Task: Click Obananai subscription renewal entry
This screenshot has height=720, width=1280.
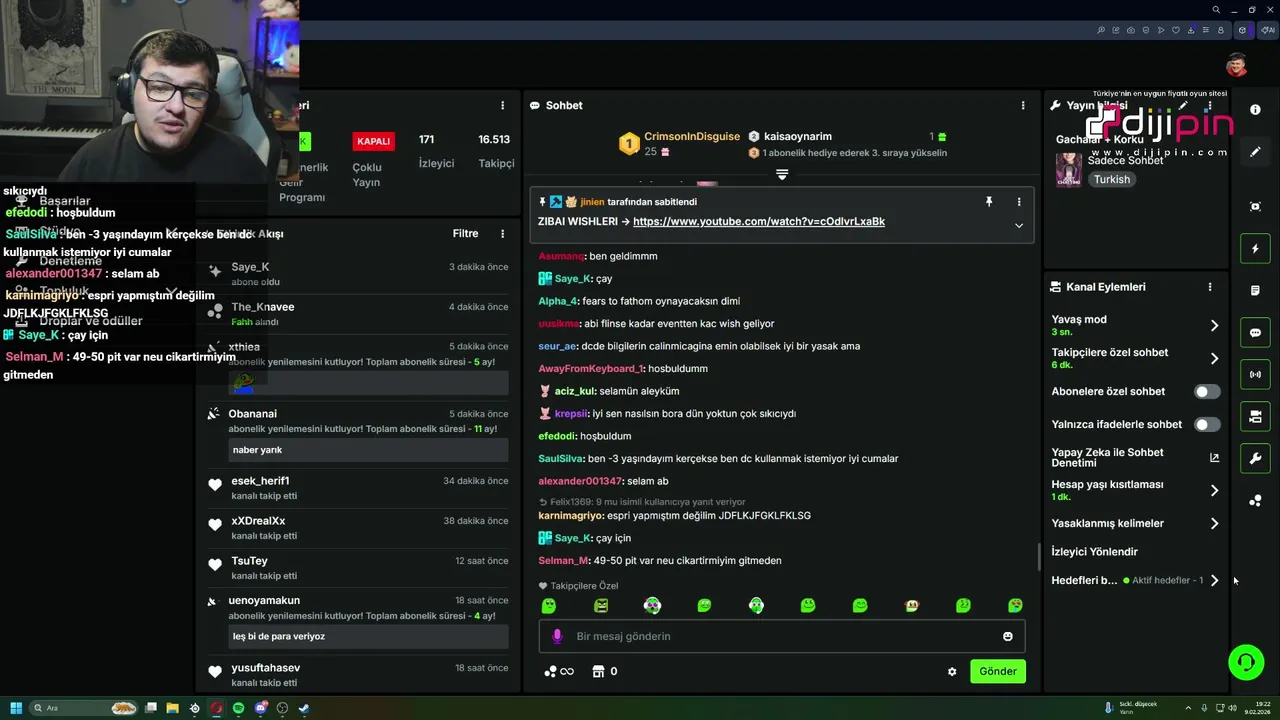Action: pyautogui.click(x=357, y=433)
